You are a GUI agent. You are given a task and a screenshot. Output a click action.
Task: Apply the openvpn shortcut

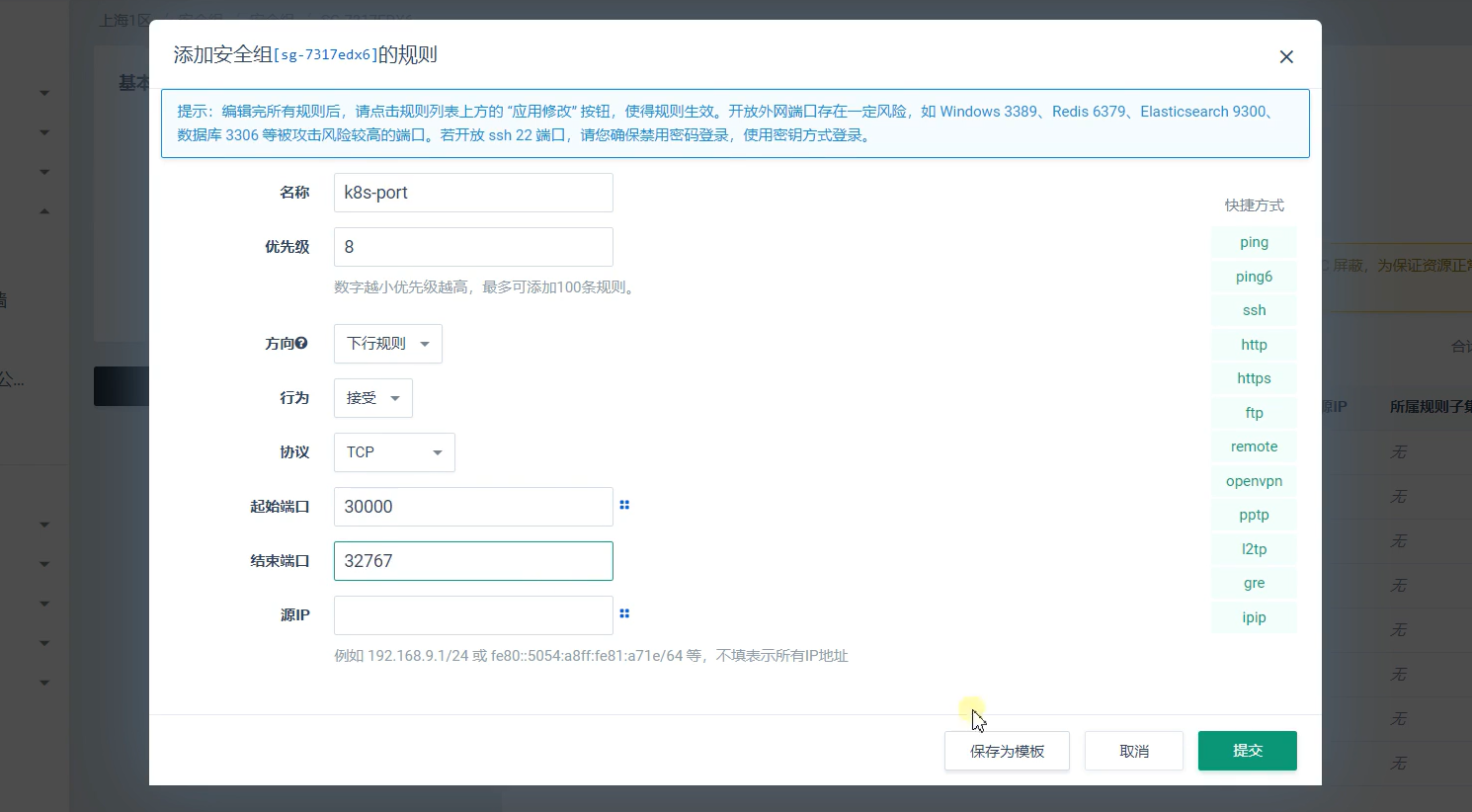1254,481
